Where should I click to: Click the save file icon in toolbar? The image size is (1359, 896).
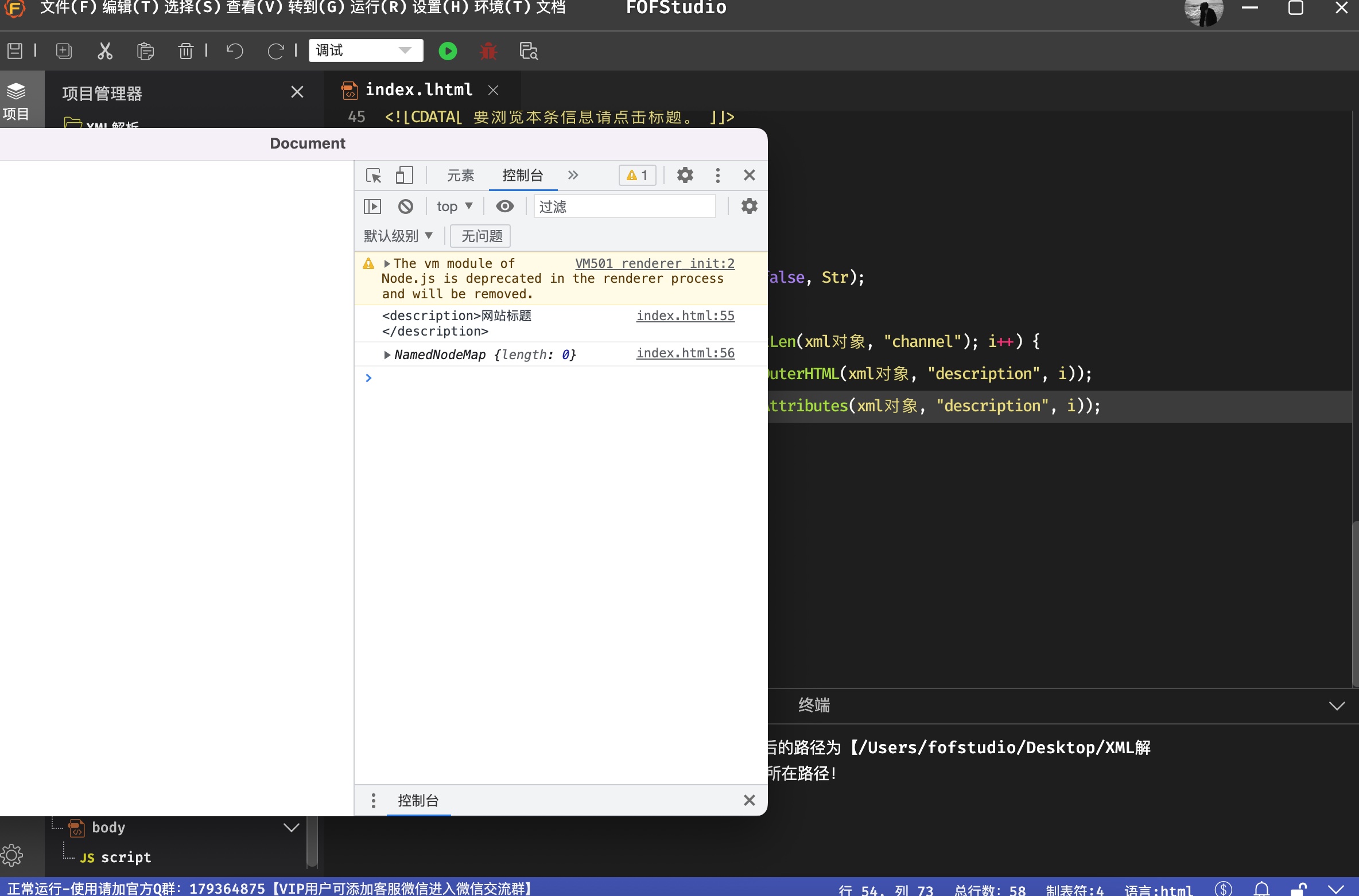(x=15, y=51)
